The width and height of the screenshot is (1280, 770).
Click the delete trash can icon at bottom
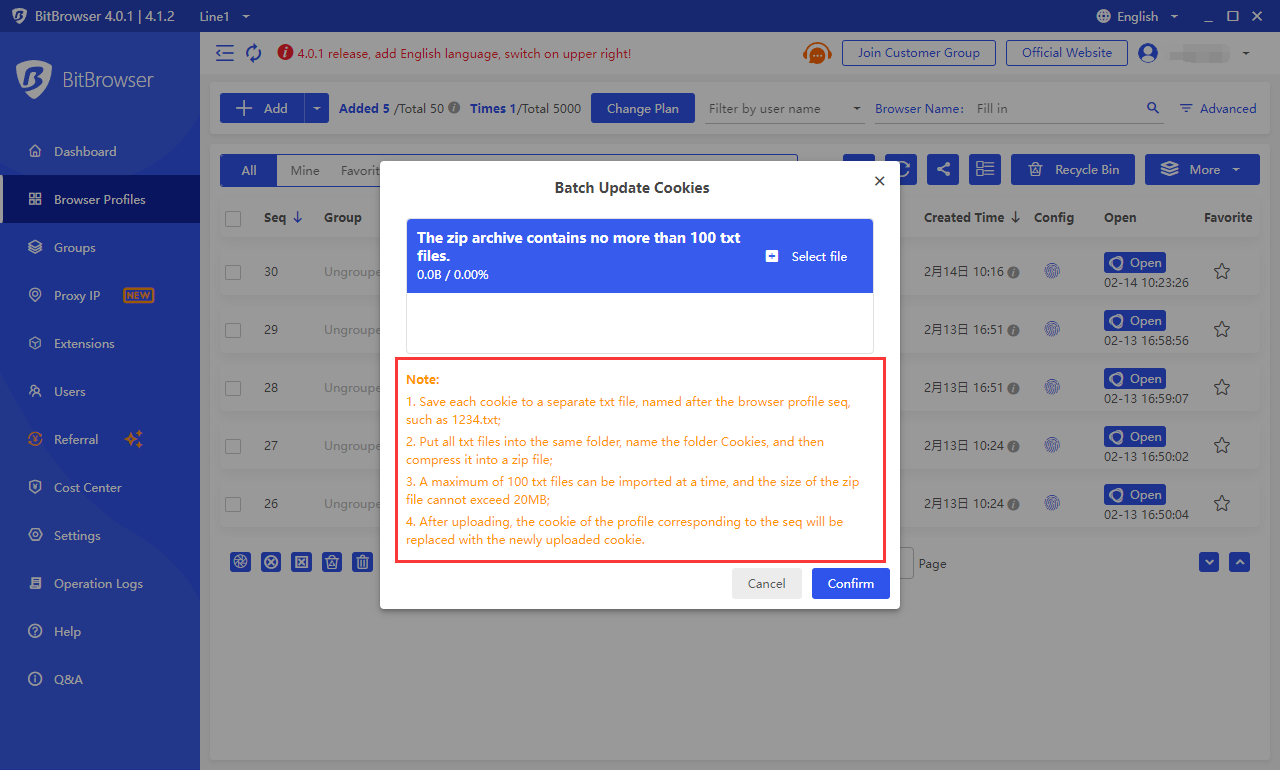[x=363, y=562]
